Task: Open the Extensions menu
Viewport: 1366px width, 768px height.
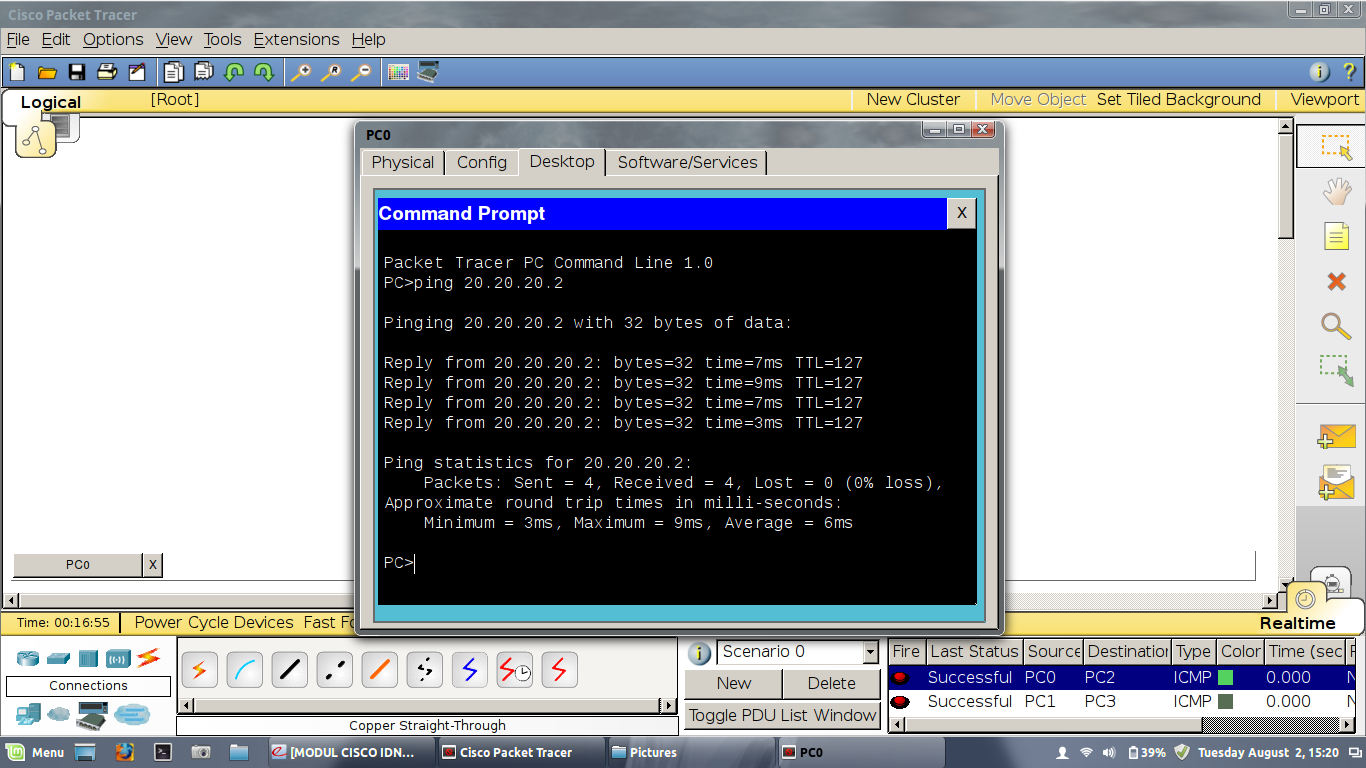Action: tap(296, 39)
